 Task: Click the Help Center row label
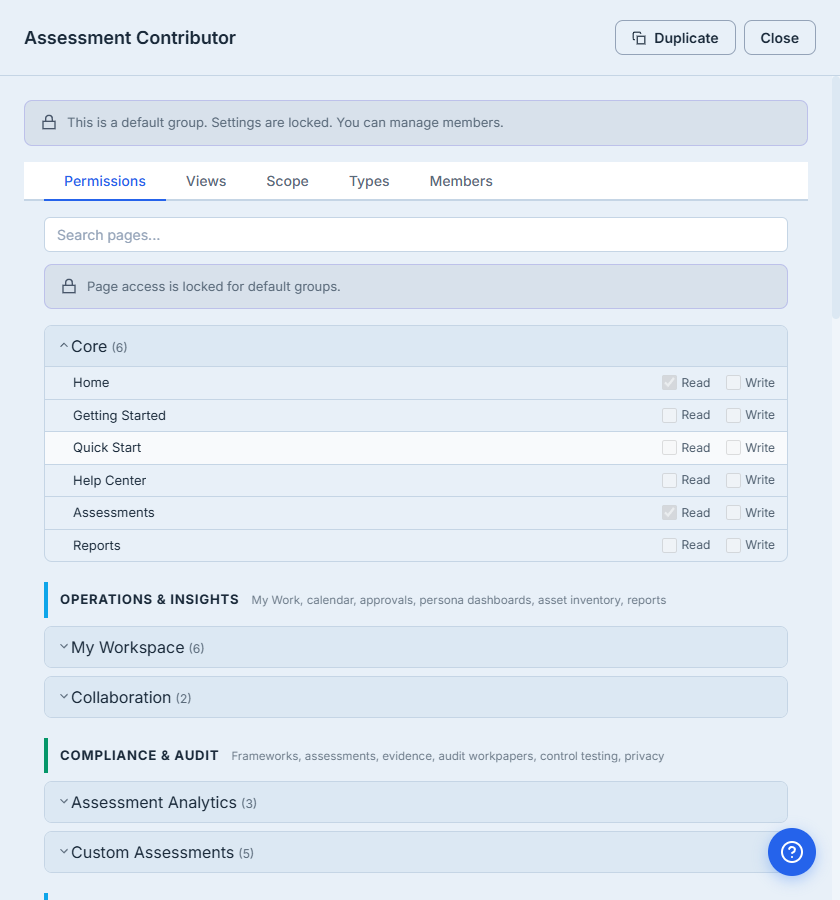point(110,480)
